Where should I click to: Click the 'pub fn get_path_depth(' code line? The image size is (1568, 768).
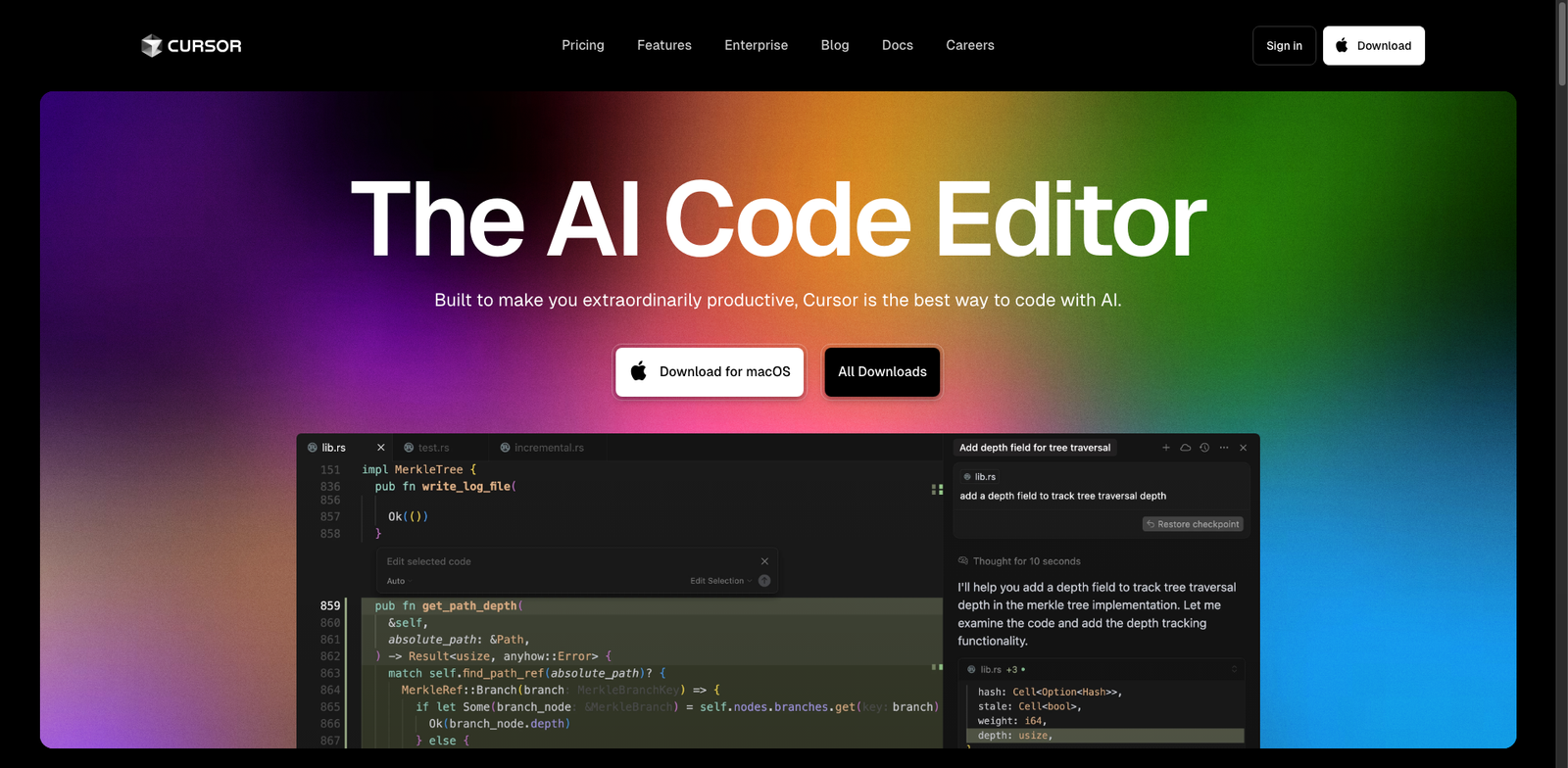(449, 606)
